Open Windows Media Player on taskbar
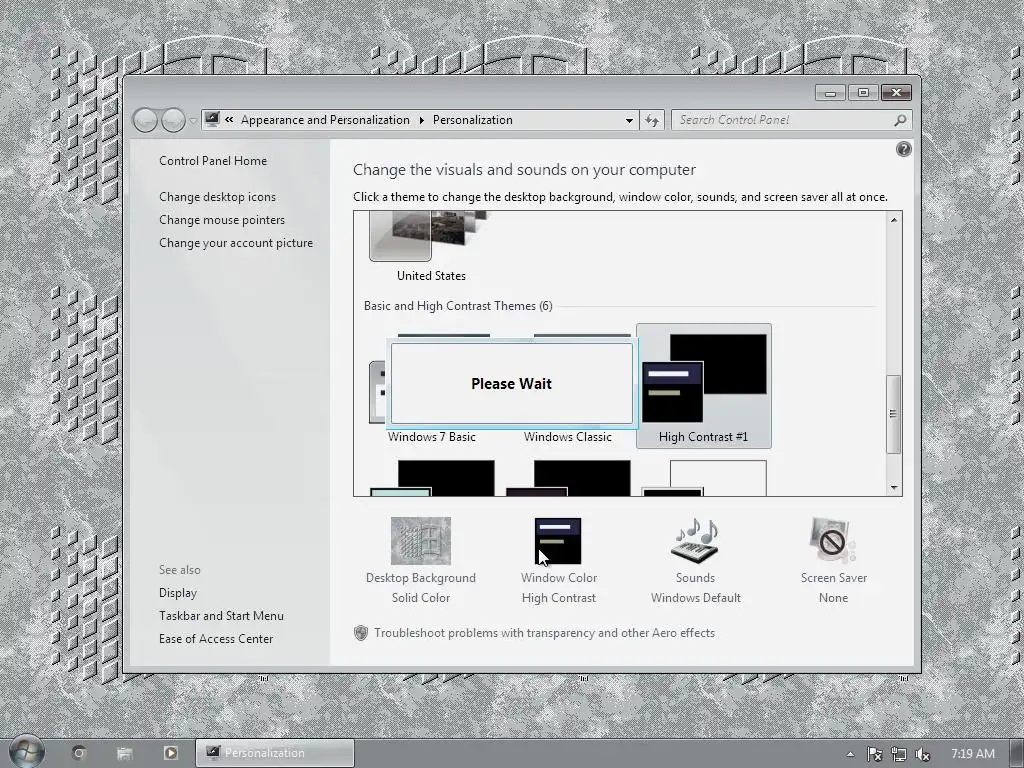This screenshot has height=768, width=1024. pyautogui.click(x=170, y=753)
